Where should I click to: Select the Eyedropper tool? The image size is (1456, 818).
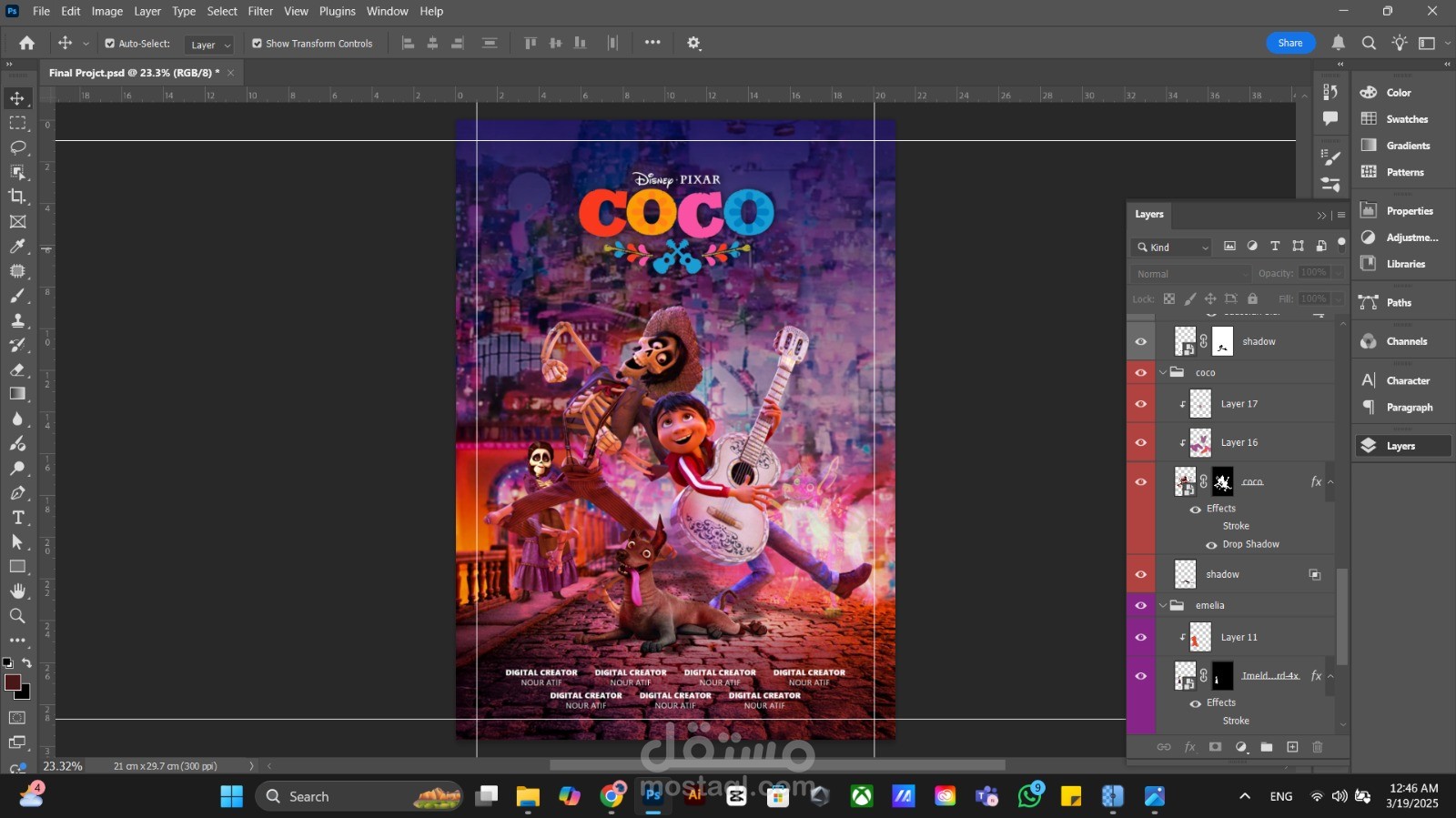pos(17,247)
